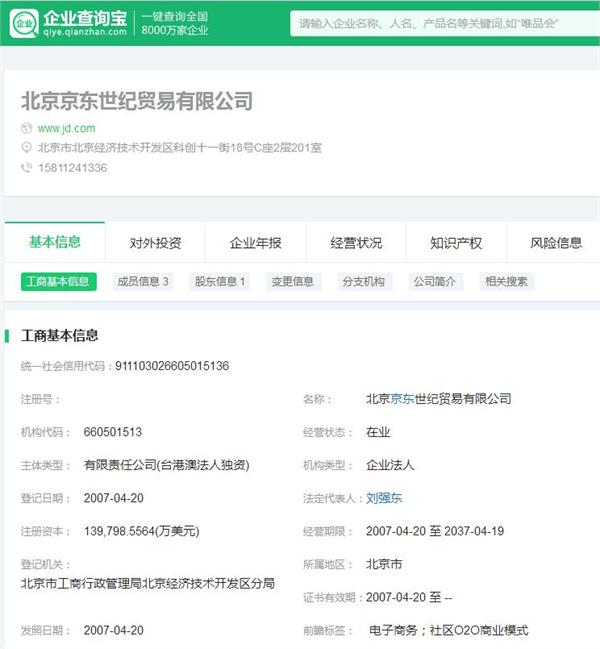This screenshot has height=649, width=600.
Task: Click registered capital 139,798.5564(万美元)
Action: [142, 531]
